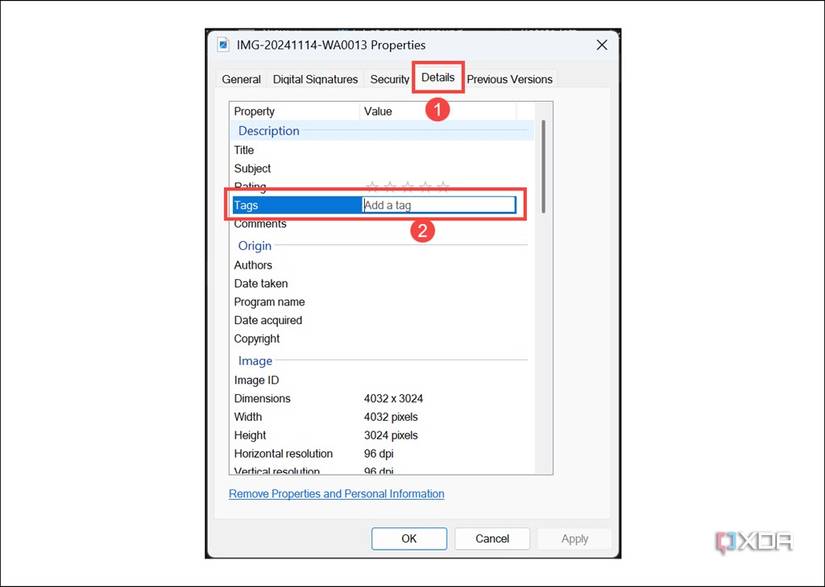
Task: Switch to Previous Versions tab
Action: tap(509, 79)
